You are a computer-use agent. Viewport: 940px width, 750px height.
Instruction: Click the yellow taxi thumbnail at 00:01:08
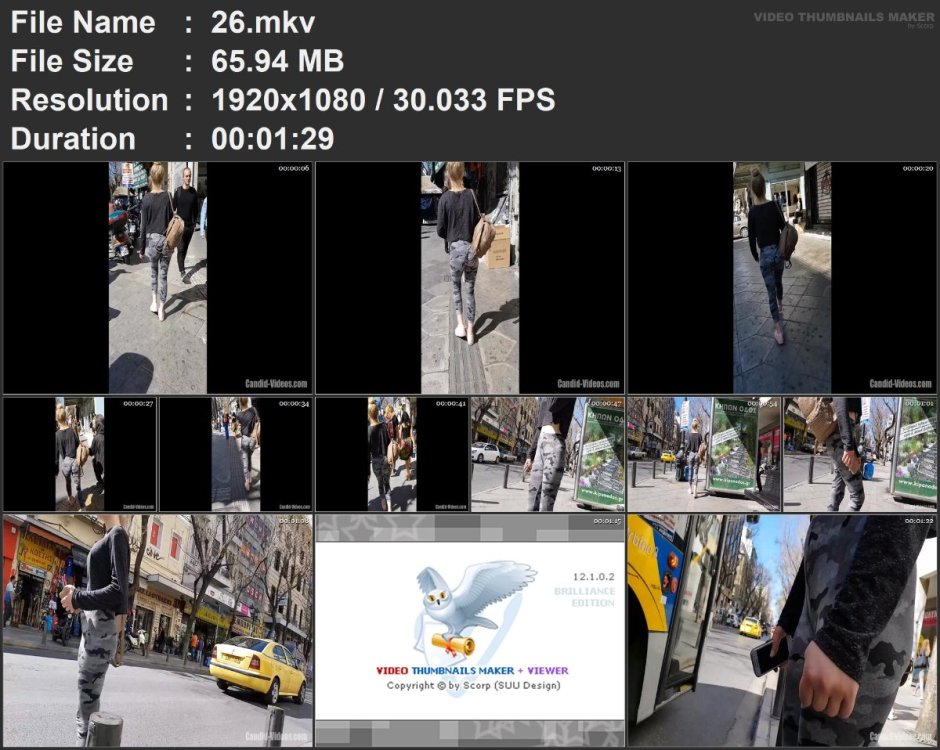click(x=158, y=630)
